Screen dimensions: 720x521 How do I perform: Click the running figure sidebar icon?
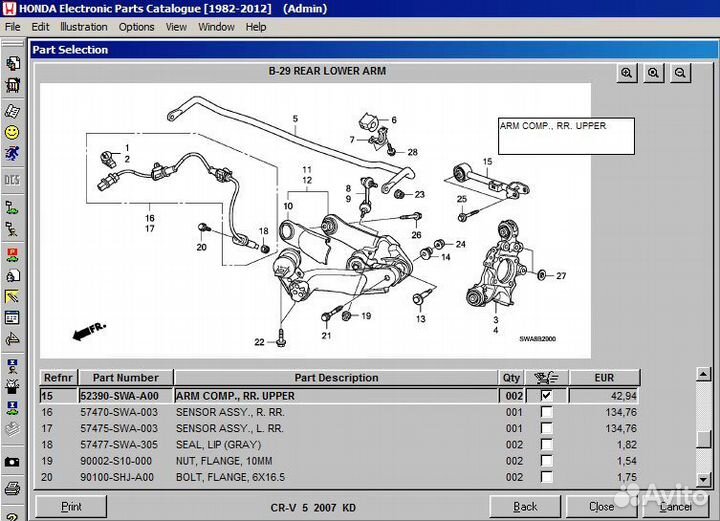pyautogui.click(x=12, y=154)
